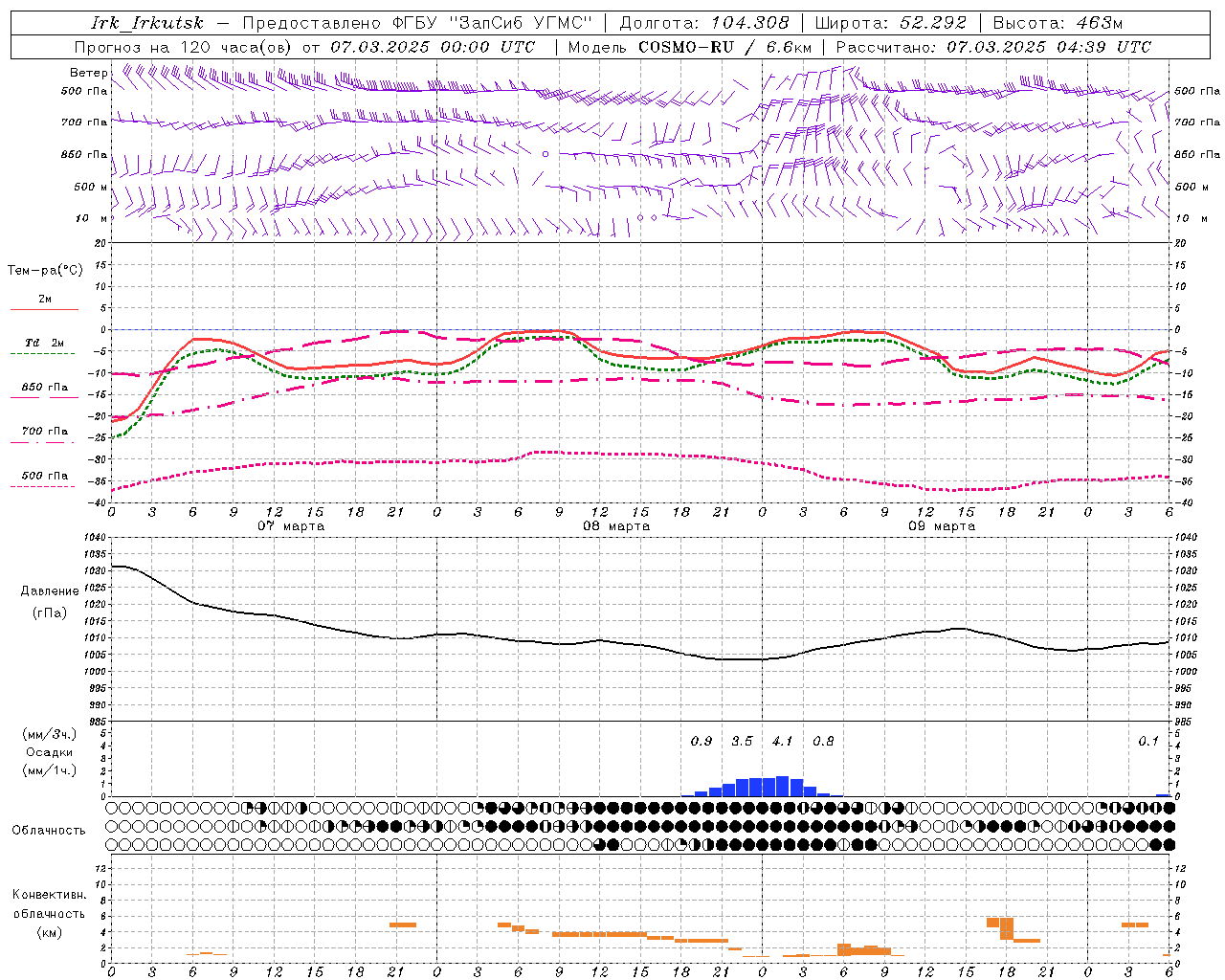Click the latitude value Широта: 52.292
Screen dimensions: 1225x980
[x=891, y=23]
